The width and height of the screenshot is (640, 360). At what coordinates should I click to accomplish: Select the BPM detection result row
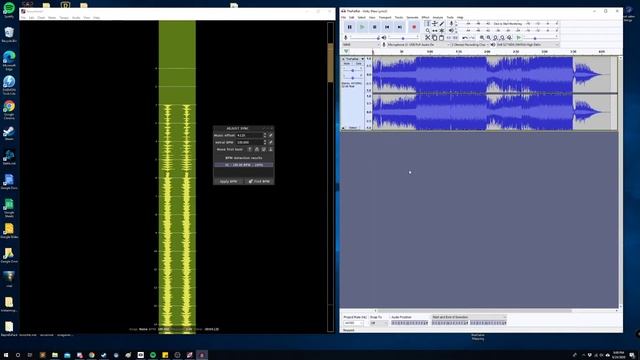coord(244,165)
